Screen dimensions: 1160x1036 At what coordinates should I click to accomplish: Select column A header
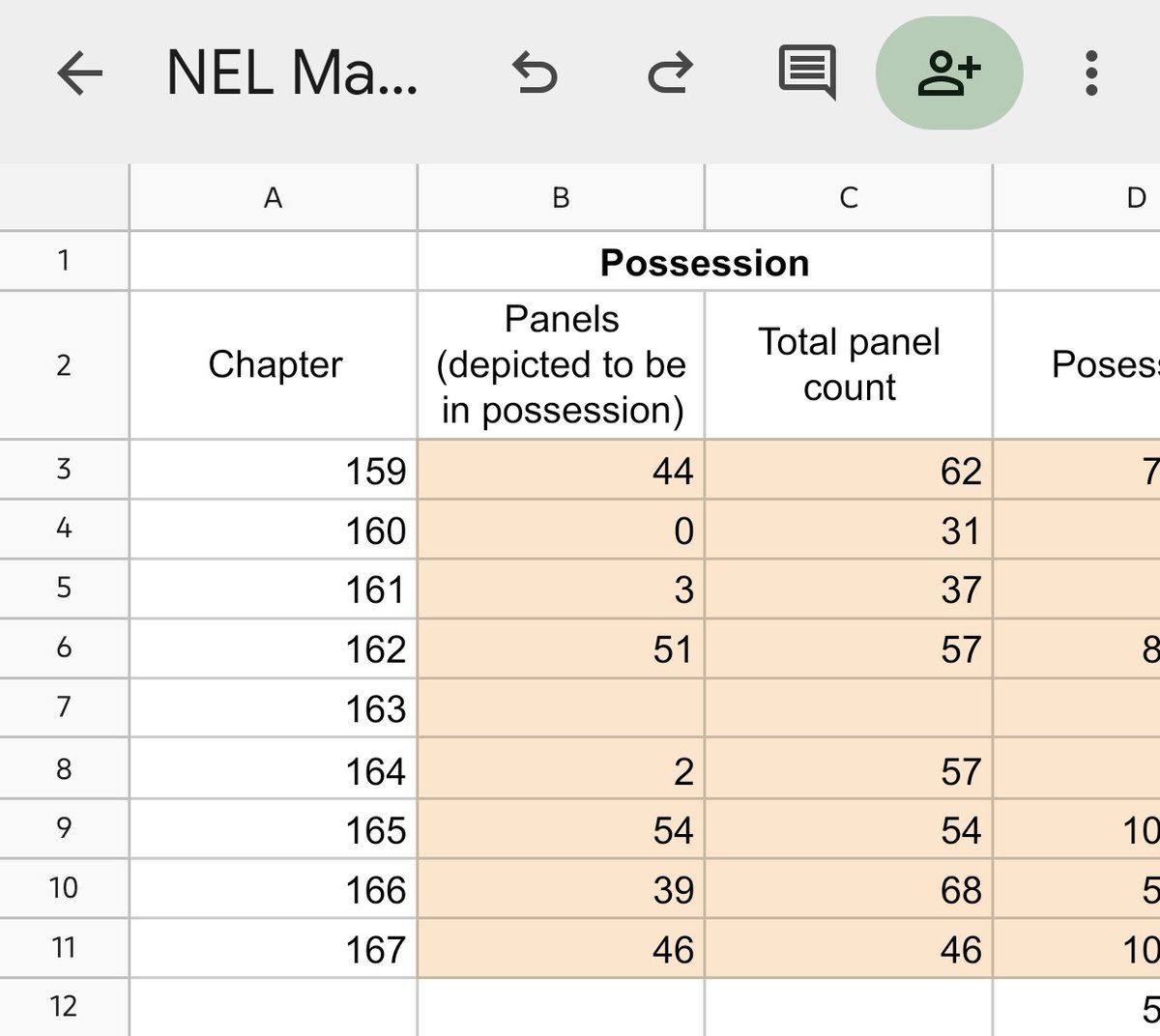click(274, 198)
